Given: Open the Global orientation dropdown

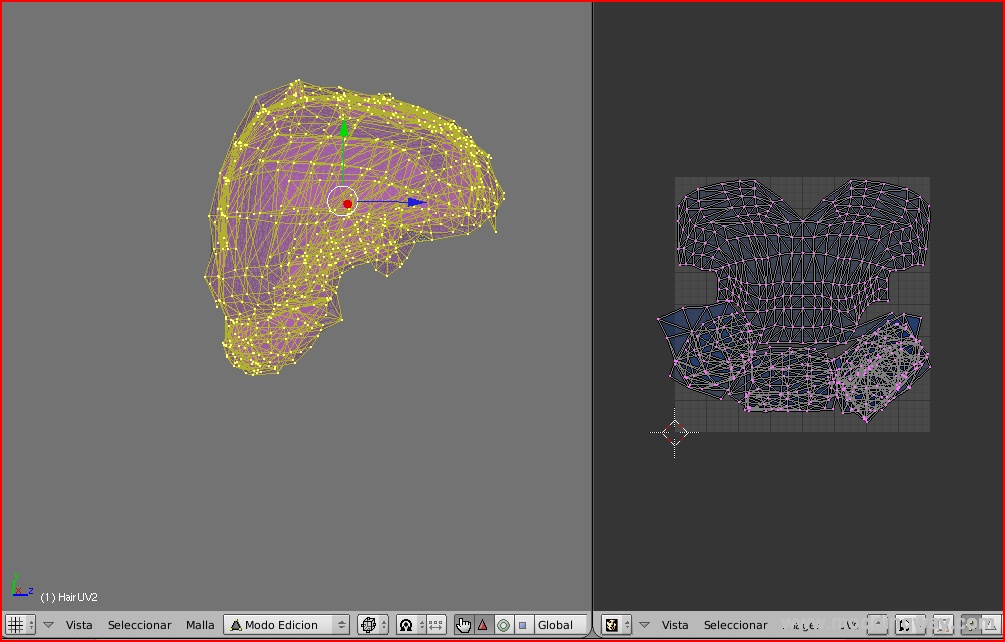Looking at the screenshot, I should click(x=558, y=625).
